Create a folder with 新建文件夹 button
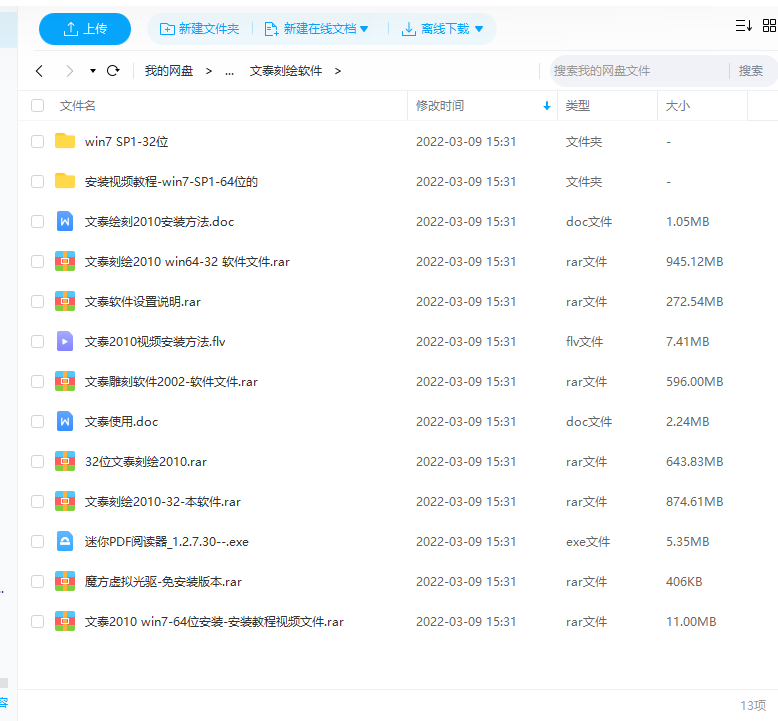 tap(200, 29)
